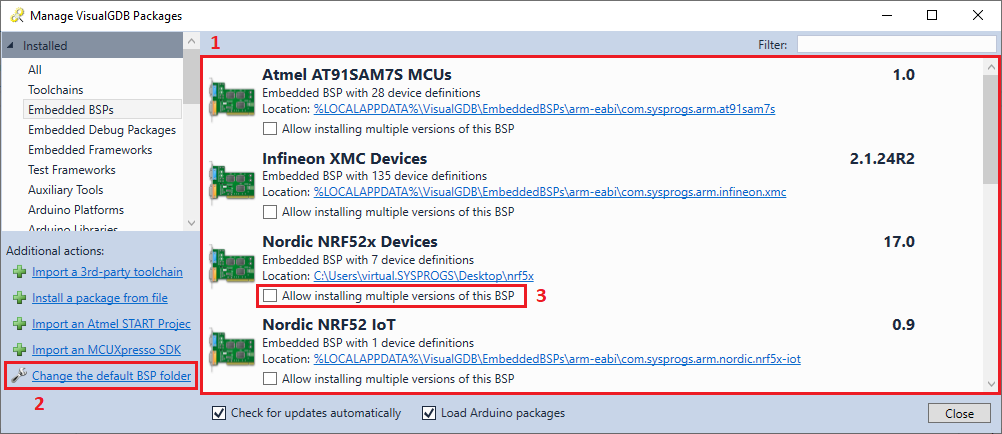Toggle Check for updates automatically
1002x434 pixels.
pyautogui.click(x=219, y=413)
